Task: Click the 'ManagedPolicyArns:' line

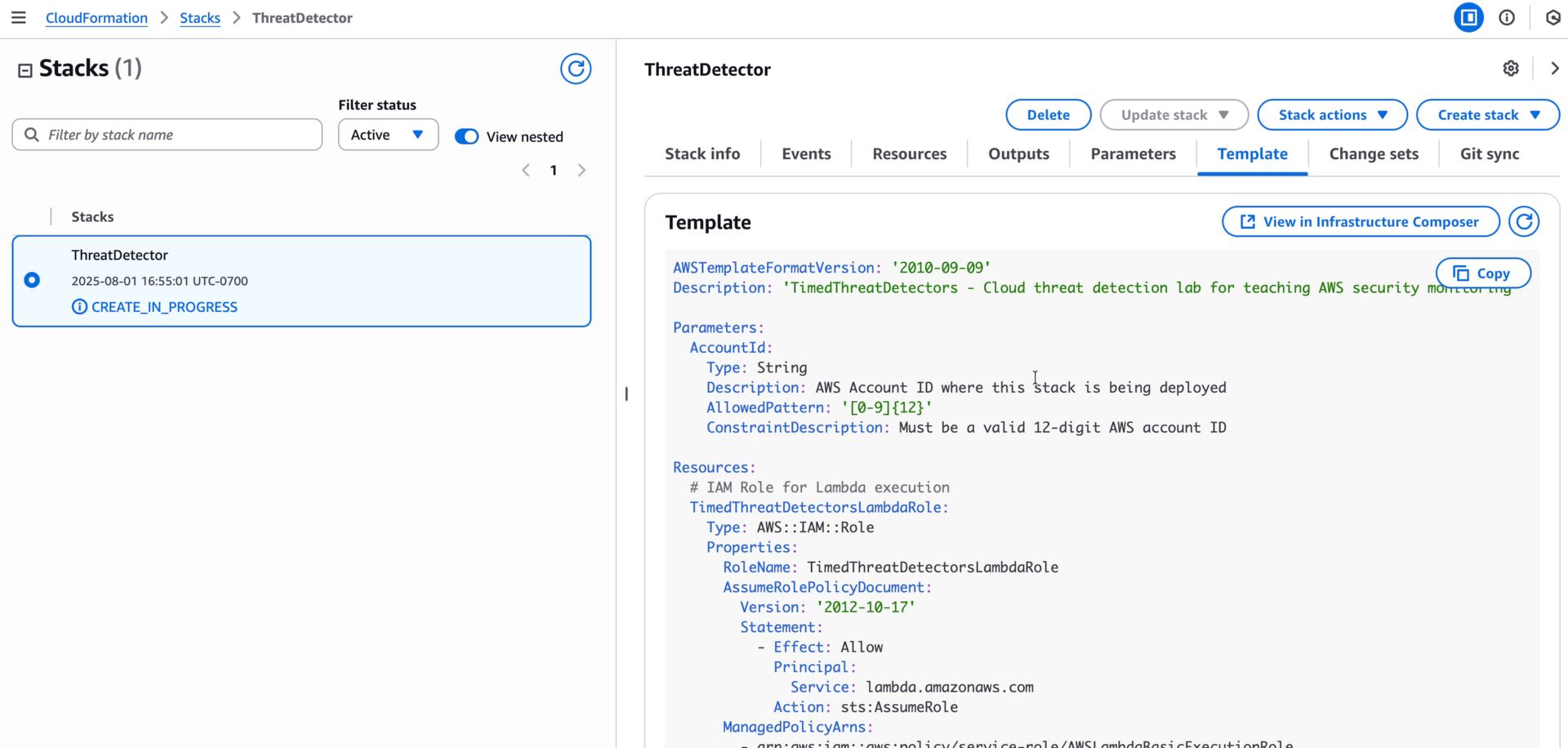Action: point(798,728)
